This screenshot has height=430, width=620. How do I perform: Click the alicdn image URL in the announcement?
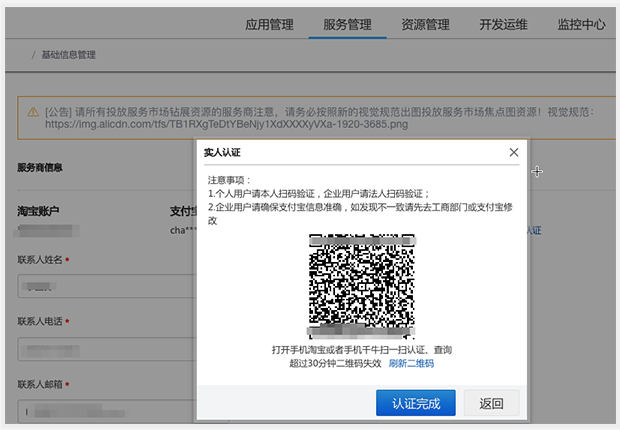pyautogui.click(x=227, y=124)
